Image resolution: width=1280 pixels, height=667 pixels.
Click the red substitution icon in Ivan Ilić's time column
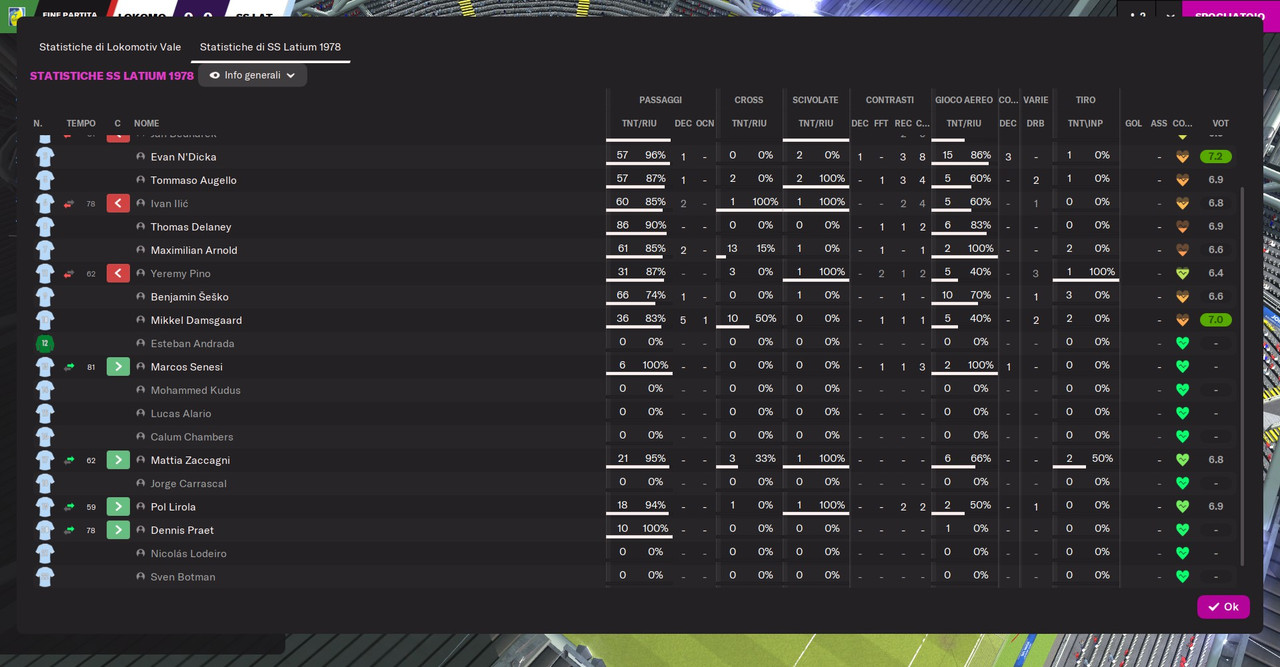tap(69, 203)
